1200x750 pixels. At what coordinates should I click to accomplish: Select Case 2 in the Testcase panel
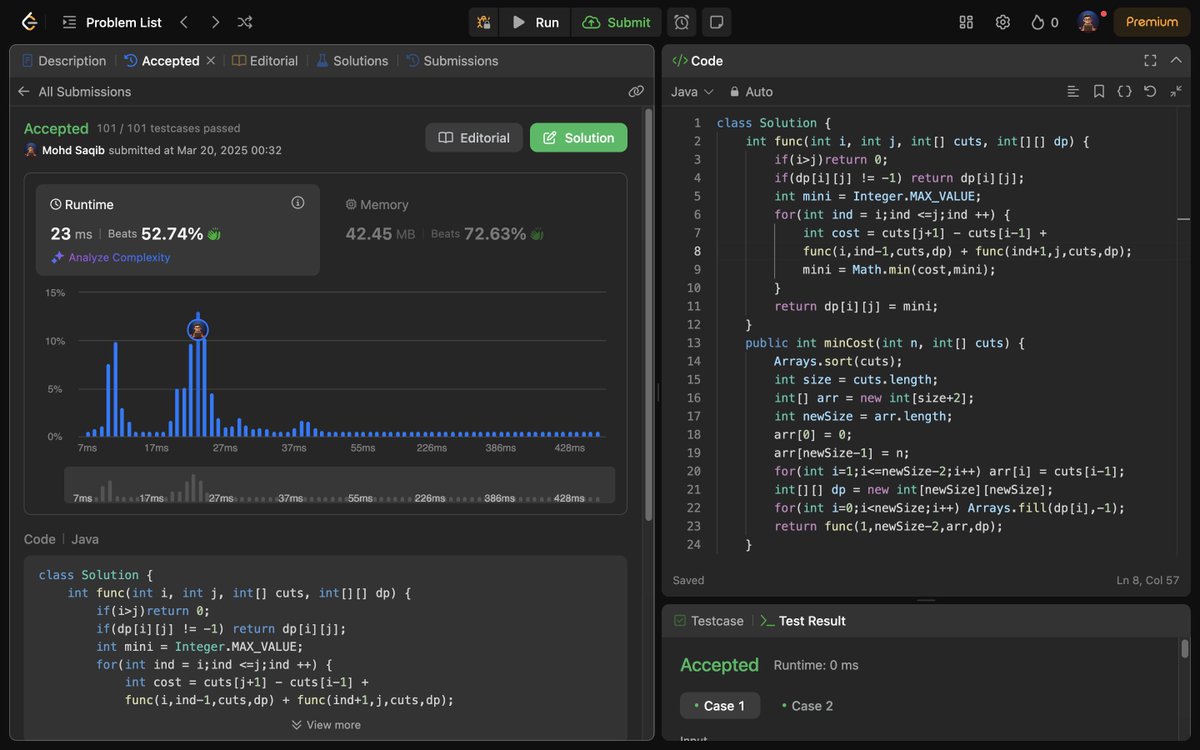pos(807,705)
